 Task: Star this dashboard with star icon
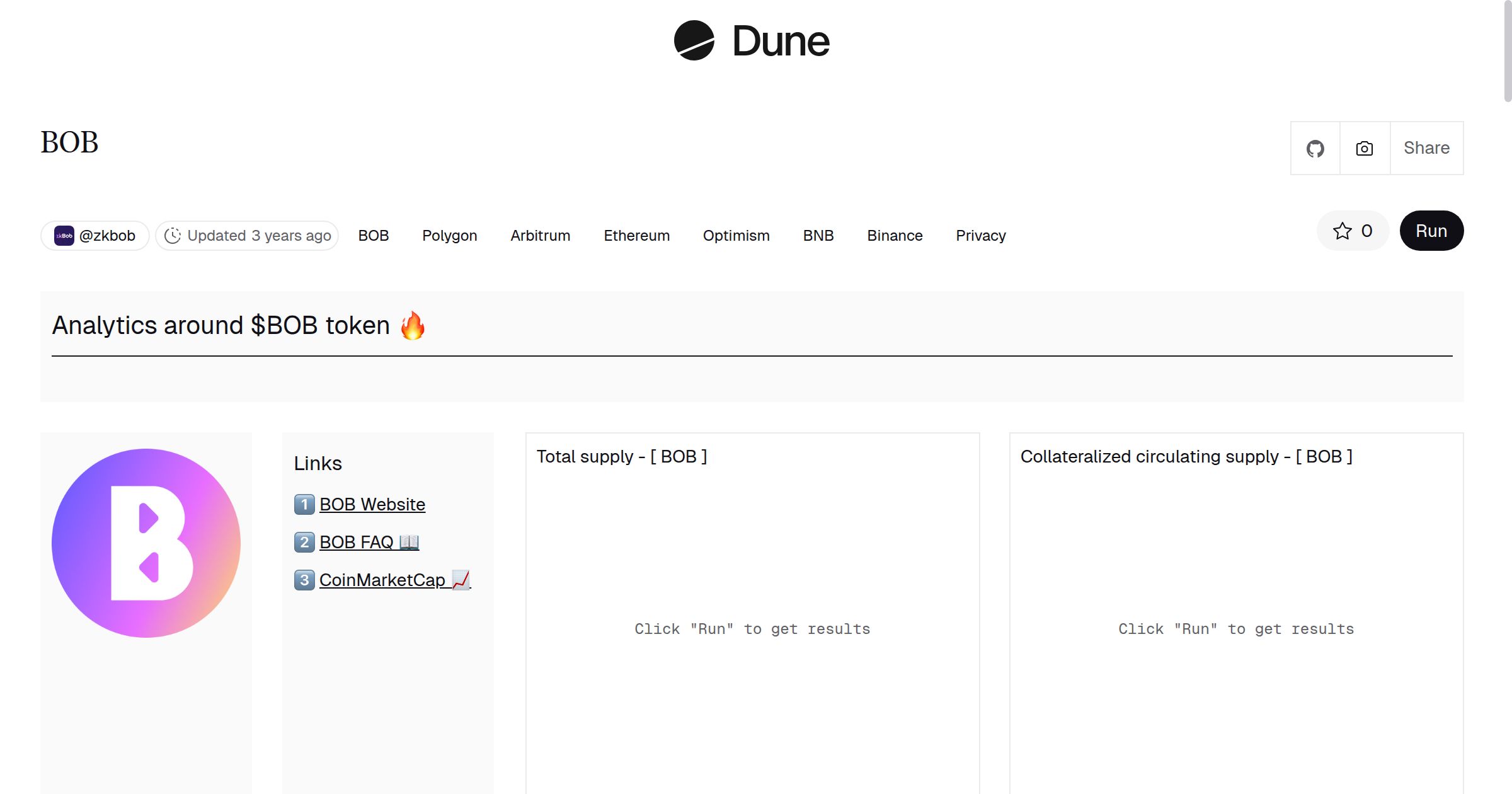pos(1343,231)
